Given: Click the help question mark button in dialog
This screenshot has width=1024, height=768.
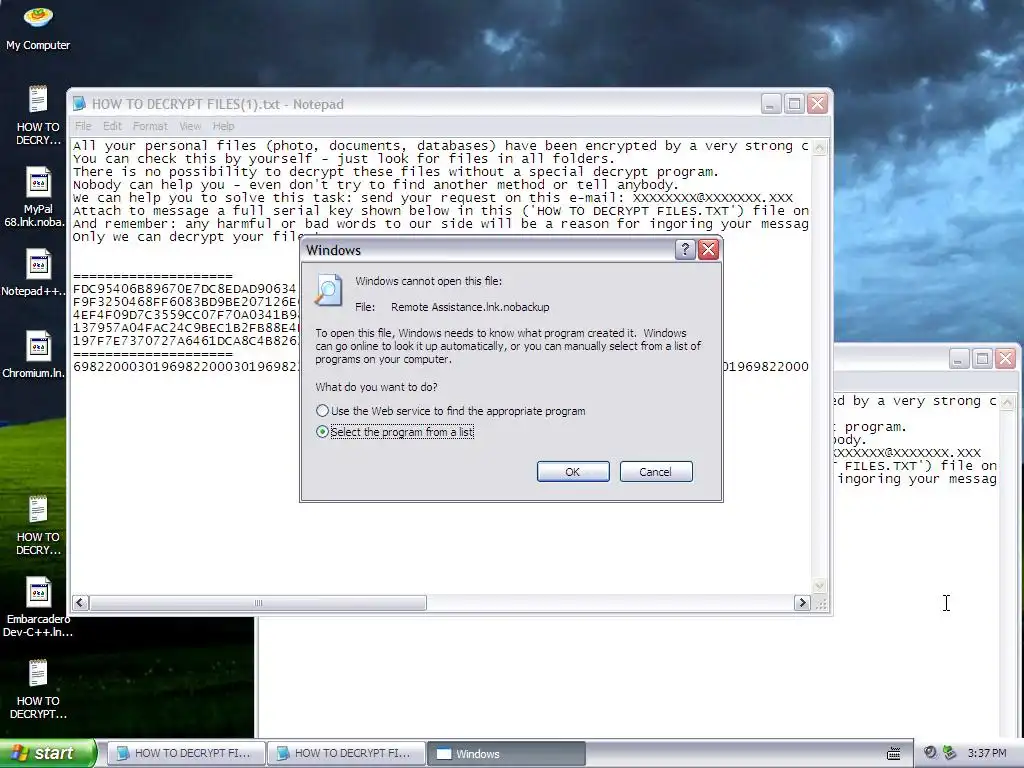Looking at the screenshot, I should pos(684,249).
